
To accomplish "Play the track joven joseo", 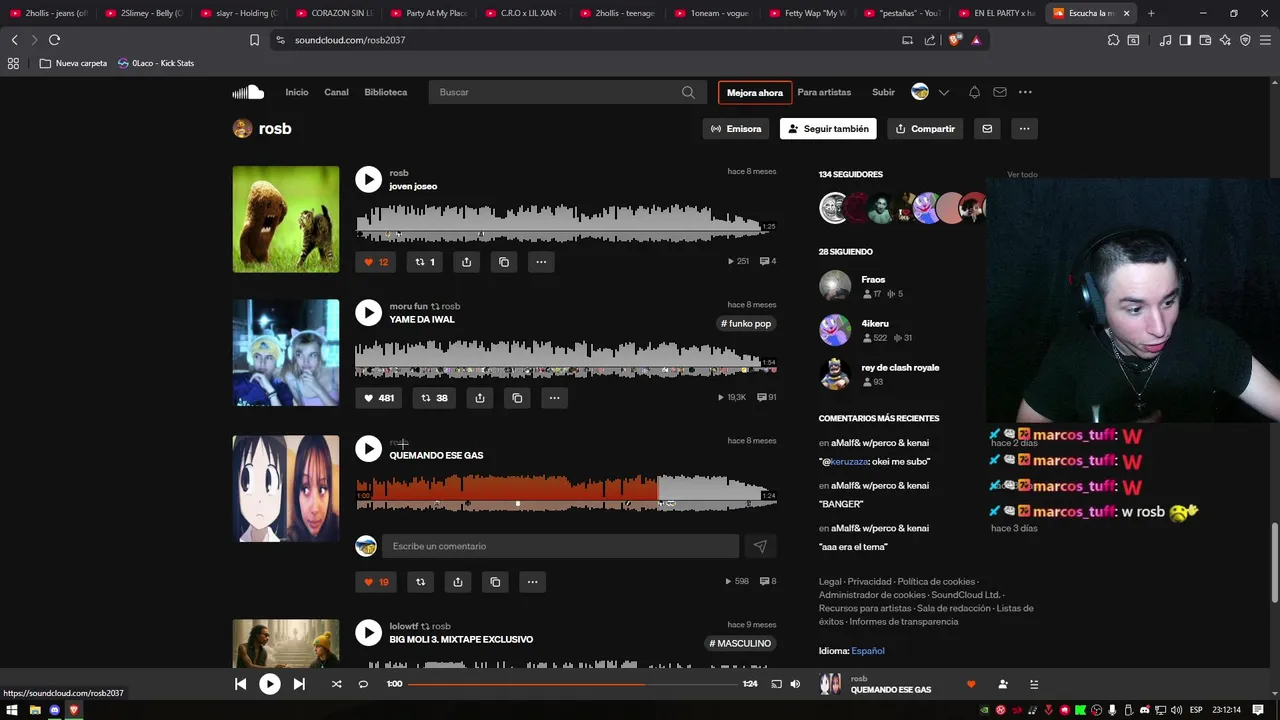I will (x=368, y=179).
